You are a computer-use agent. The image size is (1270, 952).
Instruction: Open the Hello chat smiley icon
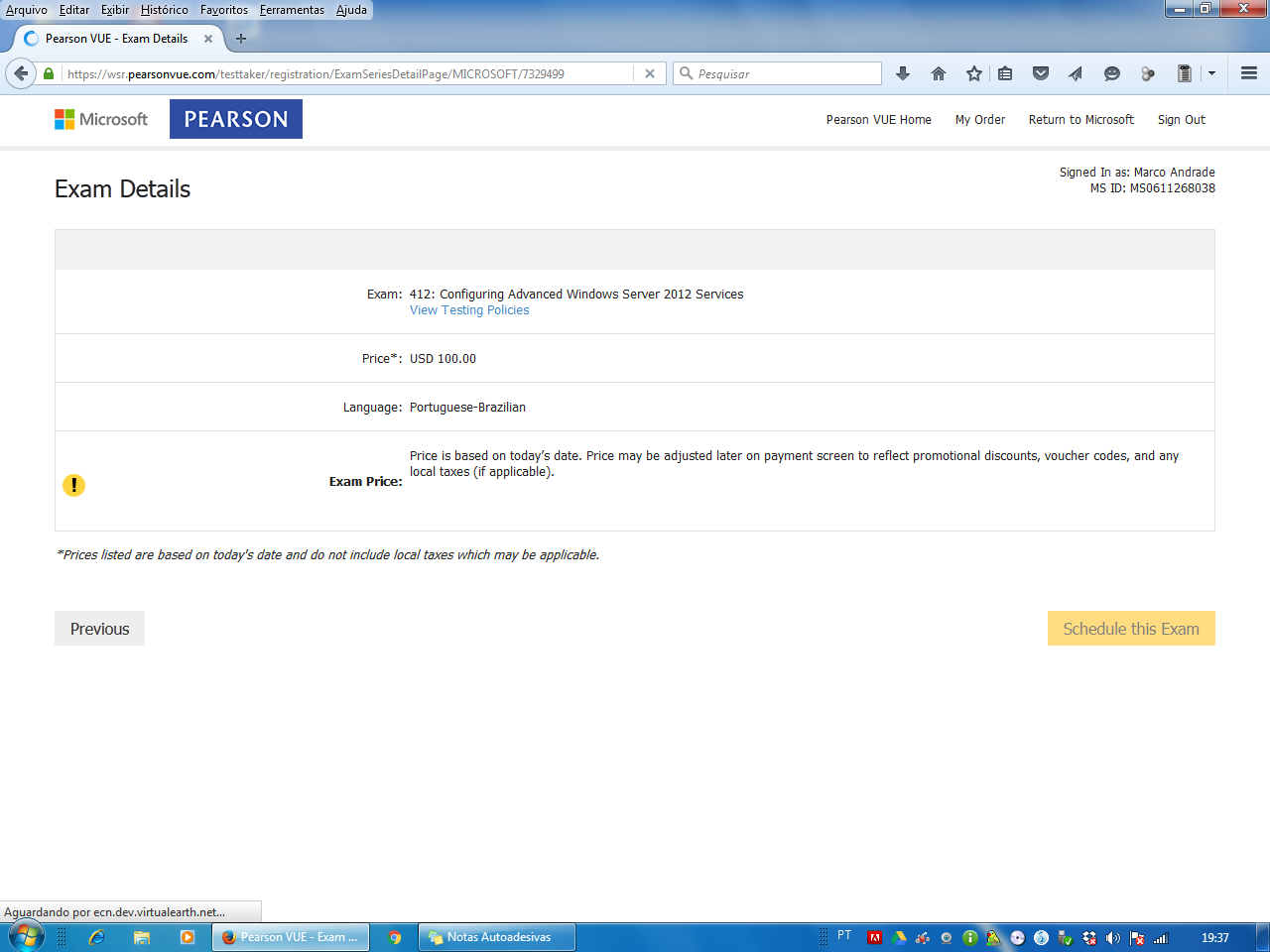pyautogui.click(x=1112, y=73)
